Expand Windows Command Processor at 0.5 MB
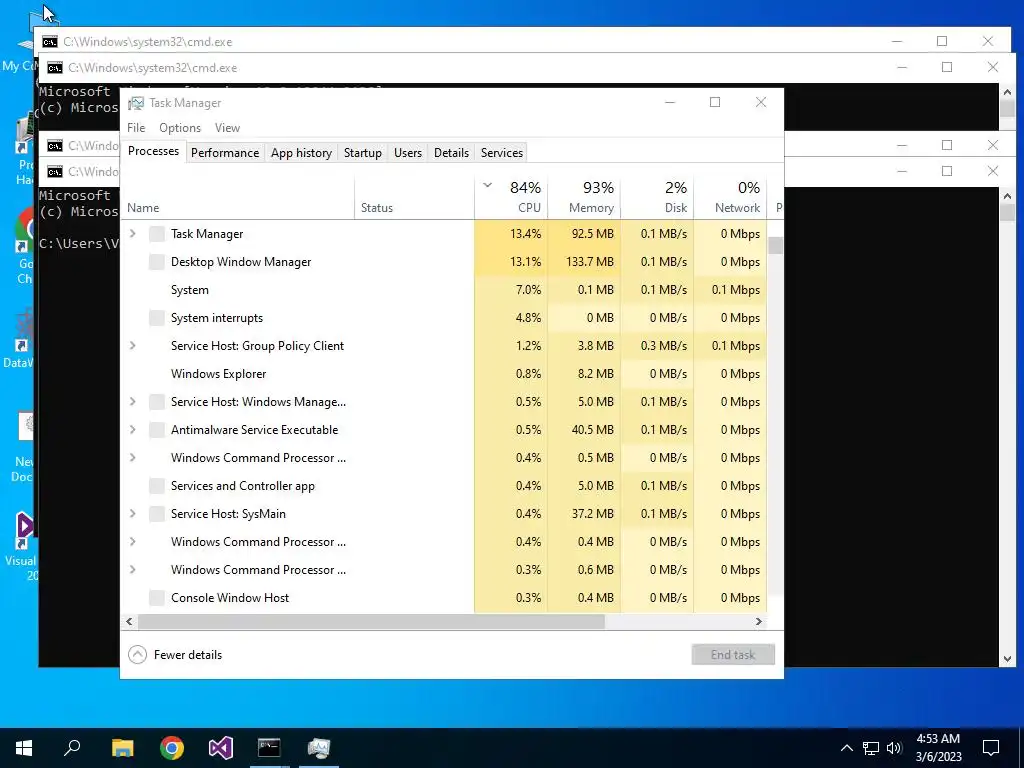1024x768 pixels. [133, 458]
